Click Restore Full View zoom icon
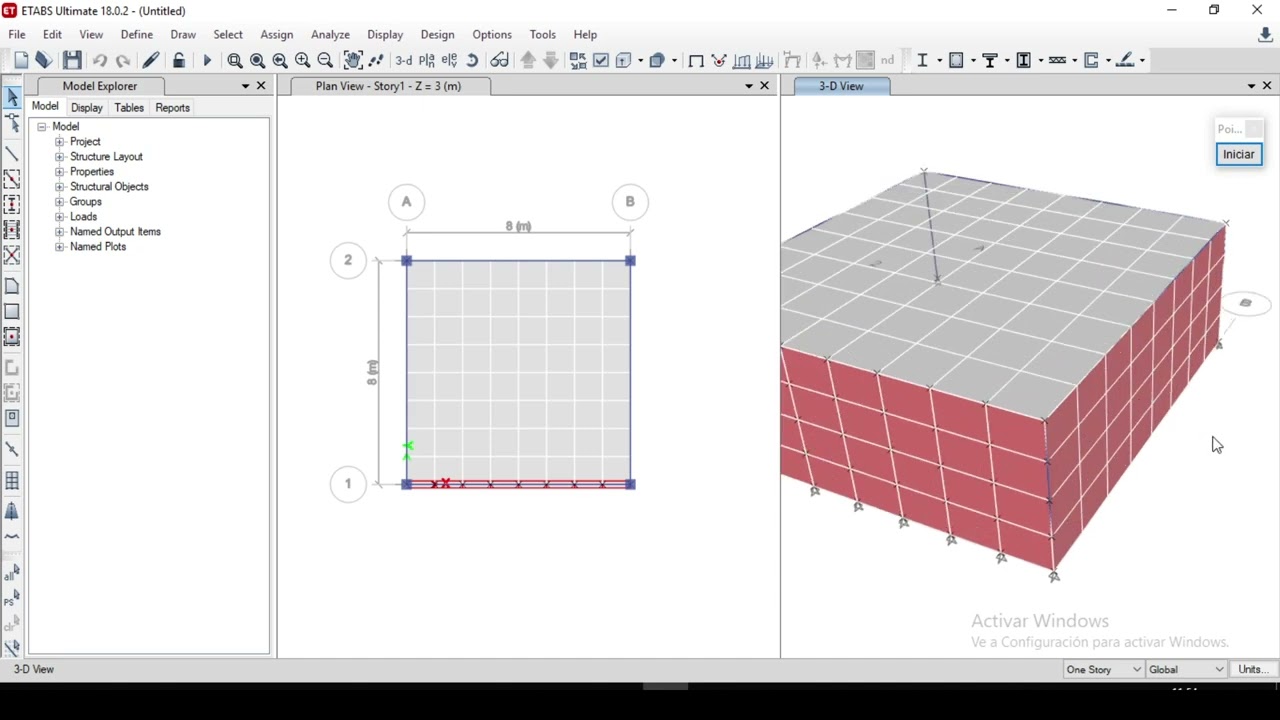Screen dimensions: 1280x720 [x=257, y=61]
